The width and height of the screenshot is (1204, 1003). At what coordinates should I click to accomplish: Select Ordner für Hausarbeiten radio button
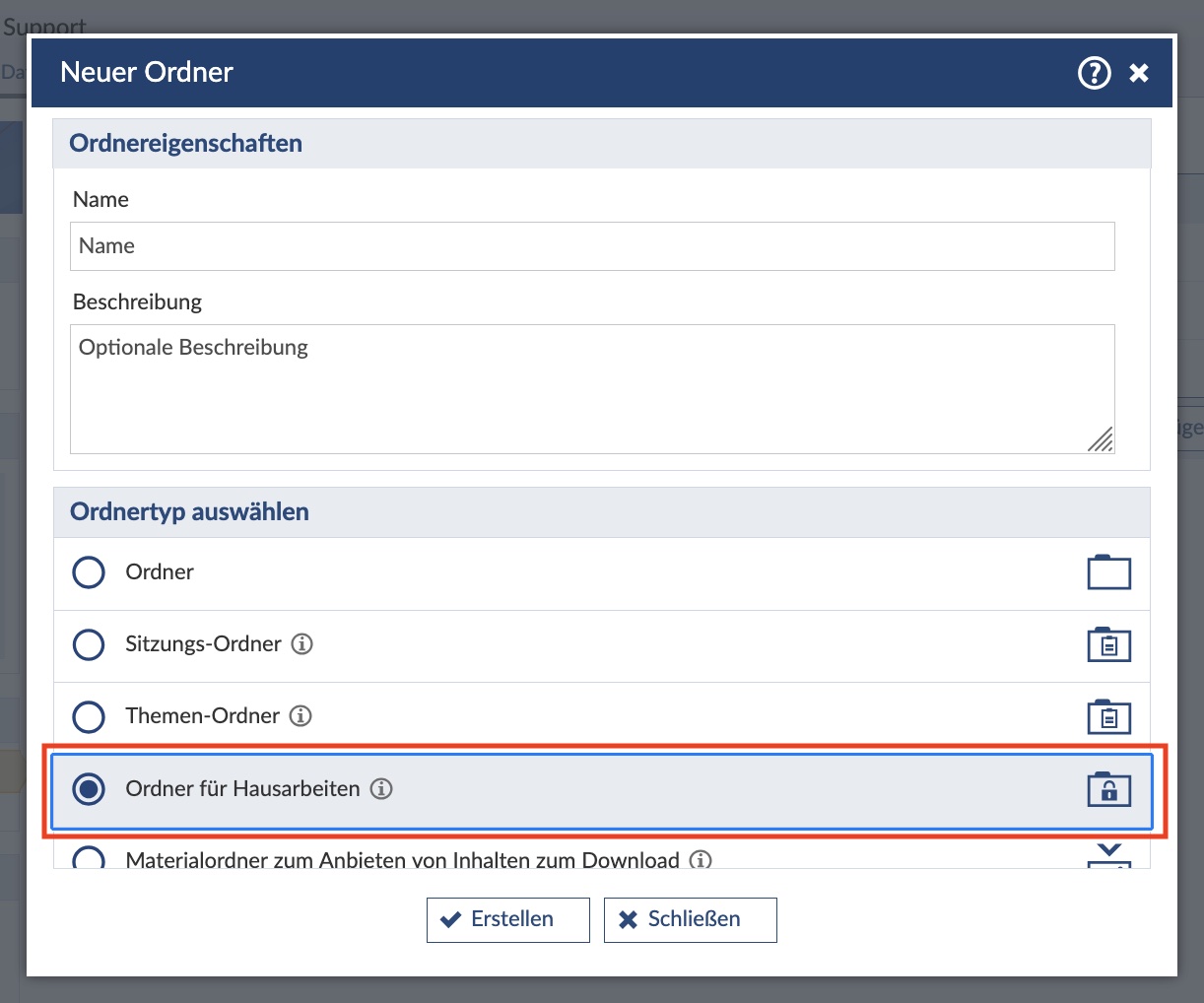[89, 789]
